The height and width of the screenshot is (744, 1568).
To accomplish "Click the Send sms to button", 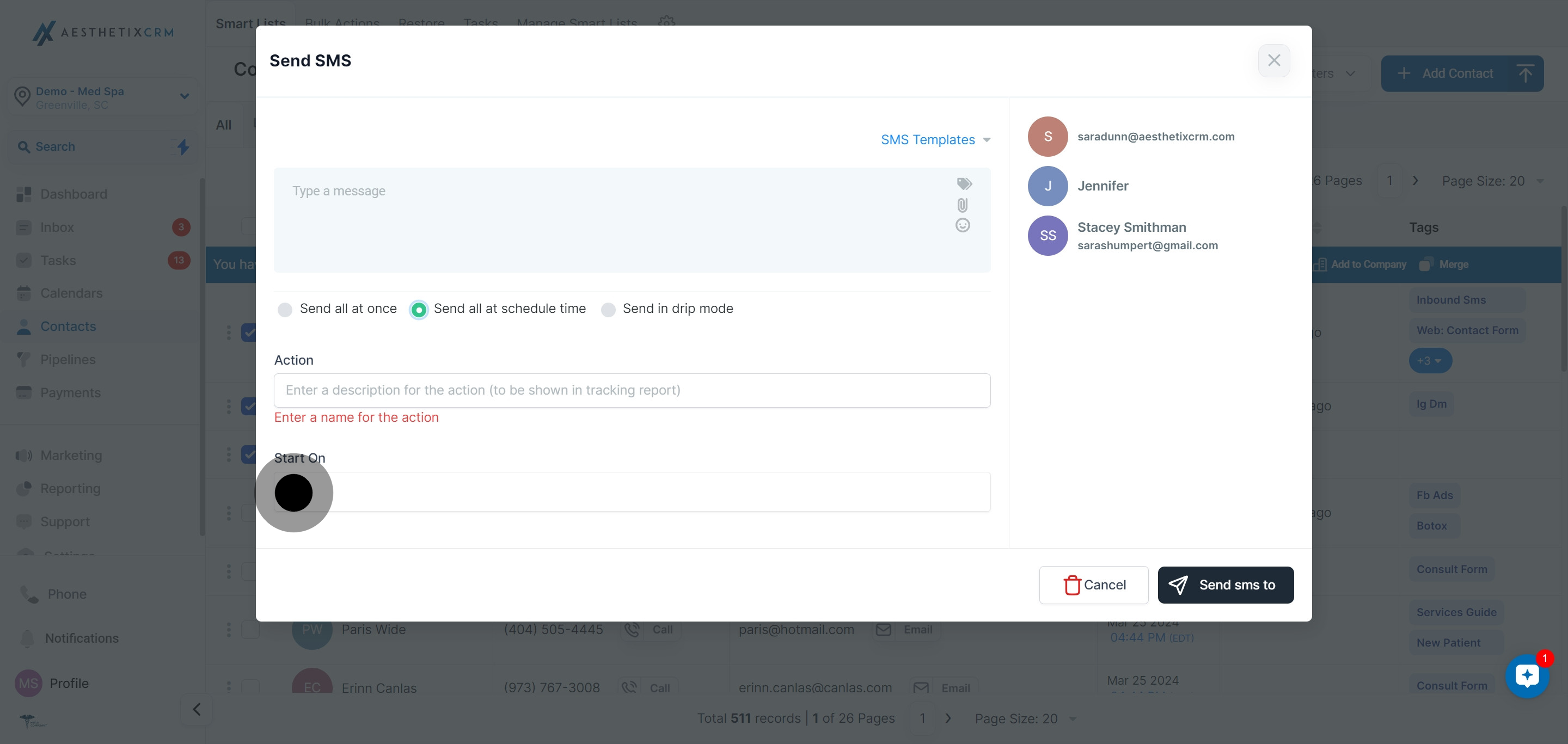I will [x=1226, y=585].
